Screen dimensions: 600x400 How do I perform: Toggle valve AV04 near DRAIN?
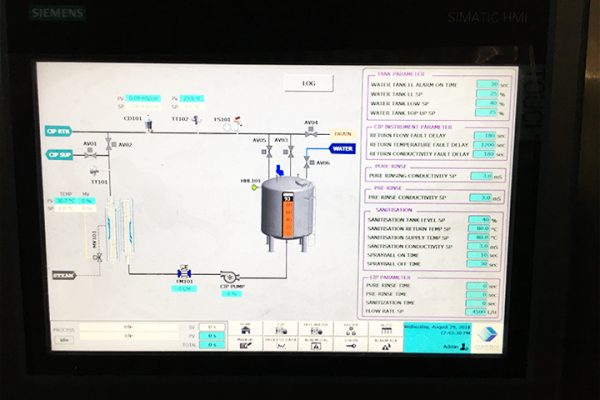click(x=311, y=133)
